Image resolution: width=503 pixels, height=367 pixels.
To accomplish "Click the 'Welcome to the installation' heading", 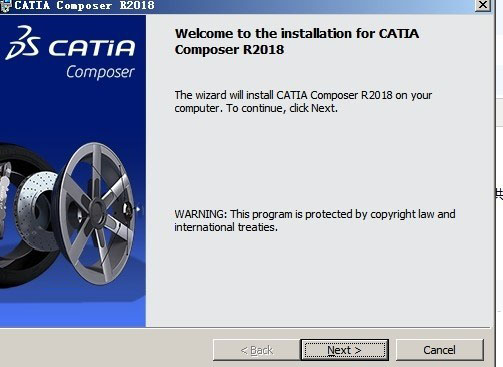I will (x=297, y=41).
